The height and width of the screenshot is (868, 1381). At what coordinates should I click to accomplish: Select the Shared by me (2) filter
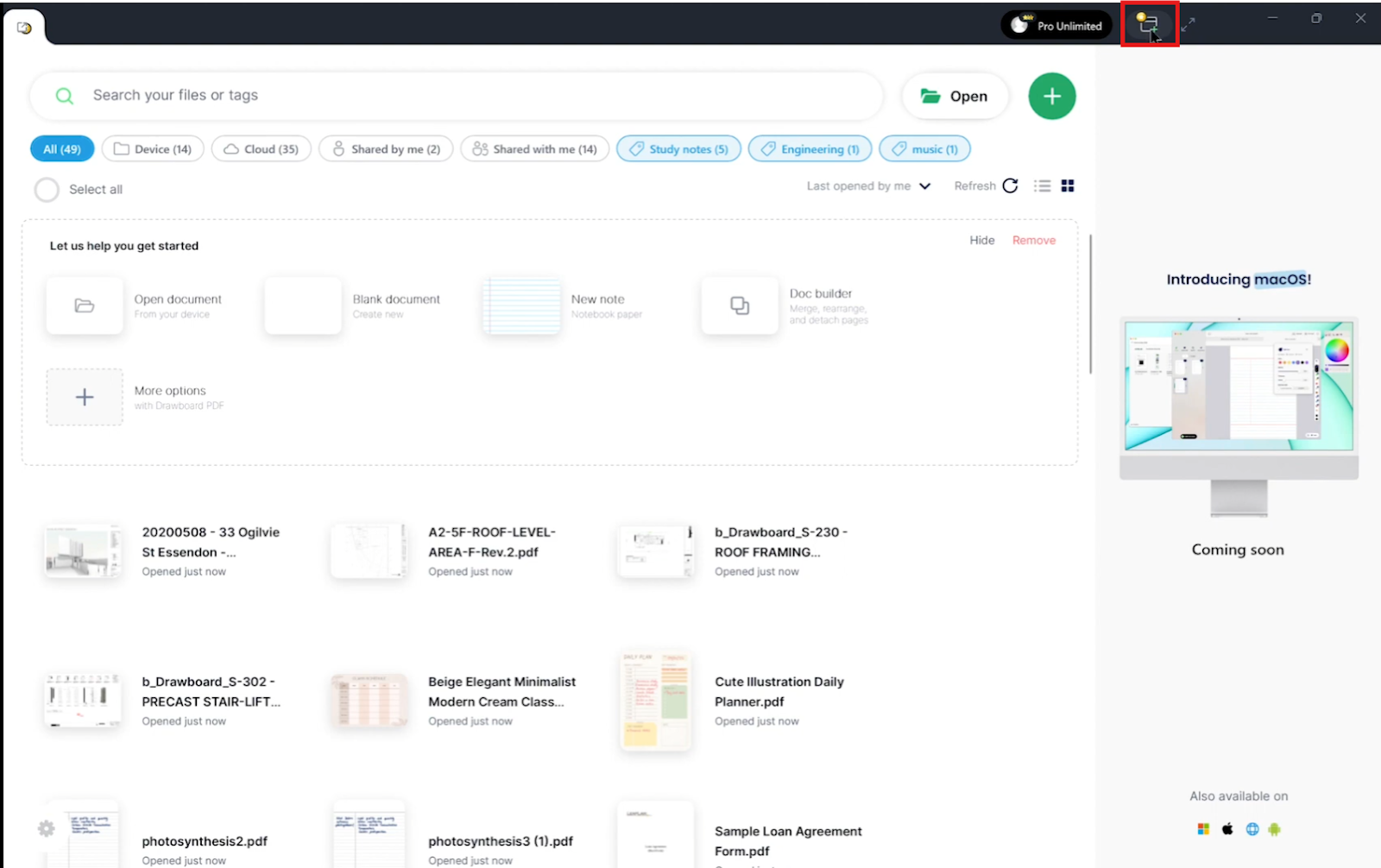tap(386, 149)
